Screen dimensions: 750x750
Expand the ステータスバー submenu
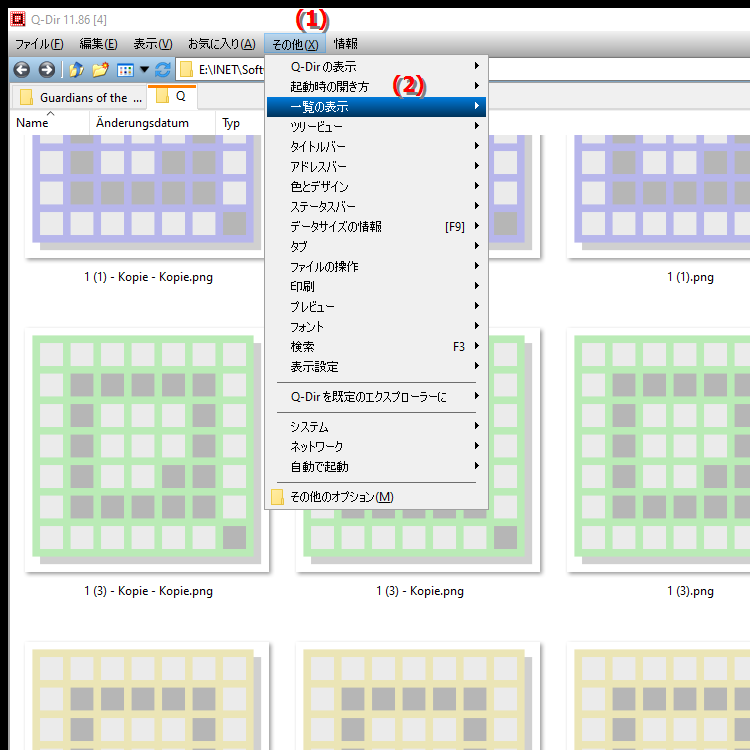click(376, 207)
